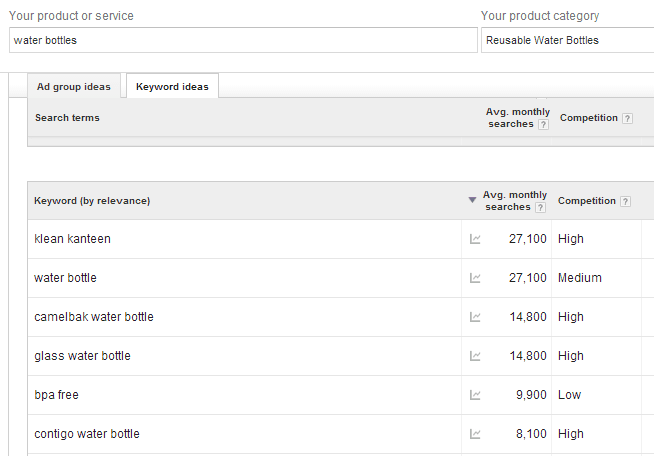The image size is (654, 456).
Task: Click the product category field 'Reusable Water Bottles'
Action: point(567,40)
